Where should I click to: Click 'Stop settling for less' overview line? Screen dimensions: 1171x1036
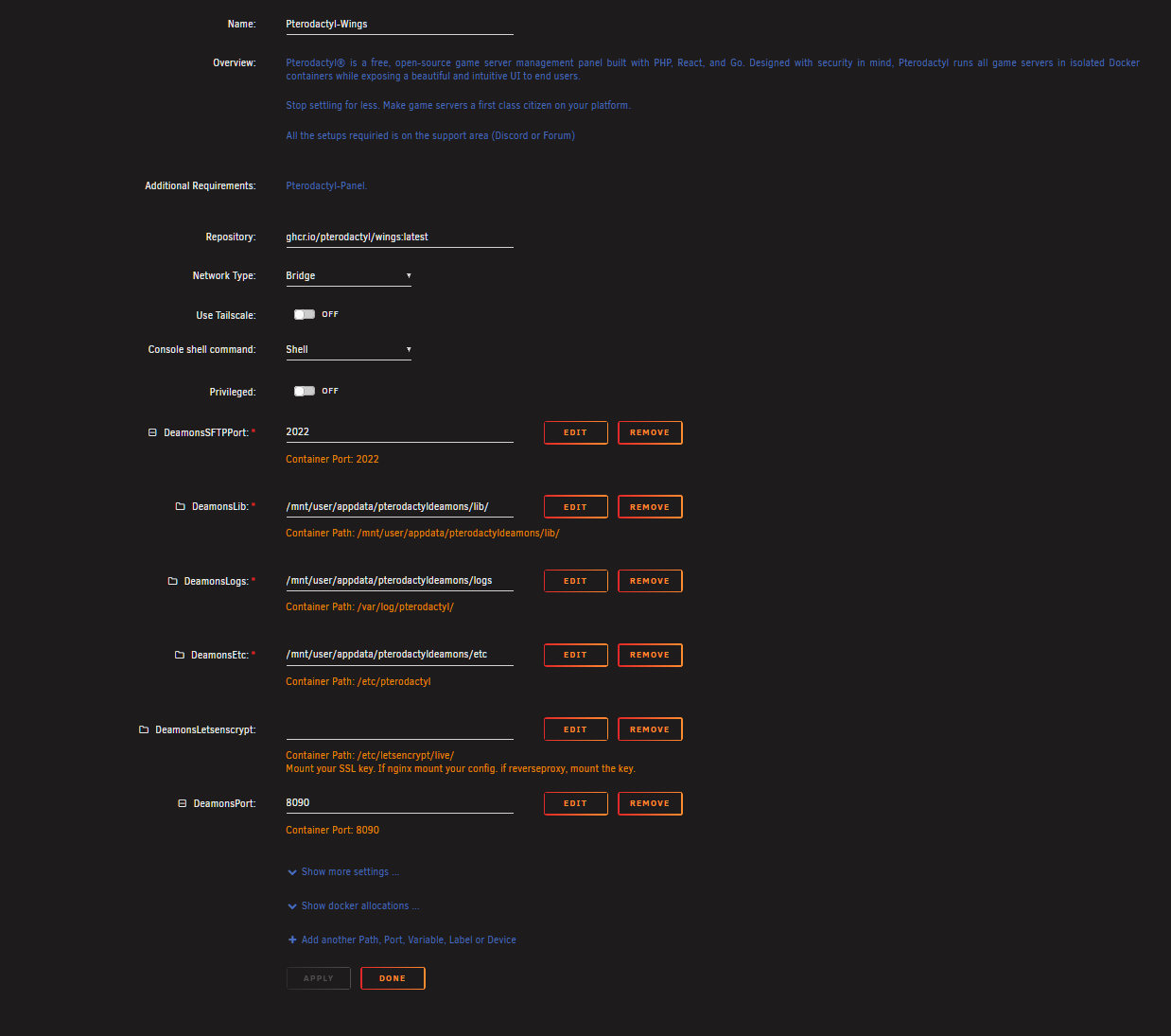[459, 105]
